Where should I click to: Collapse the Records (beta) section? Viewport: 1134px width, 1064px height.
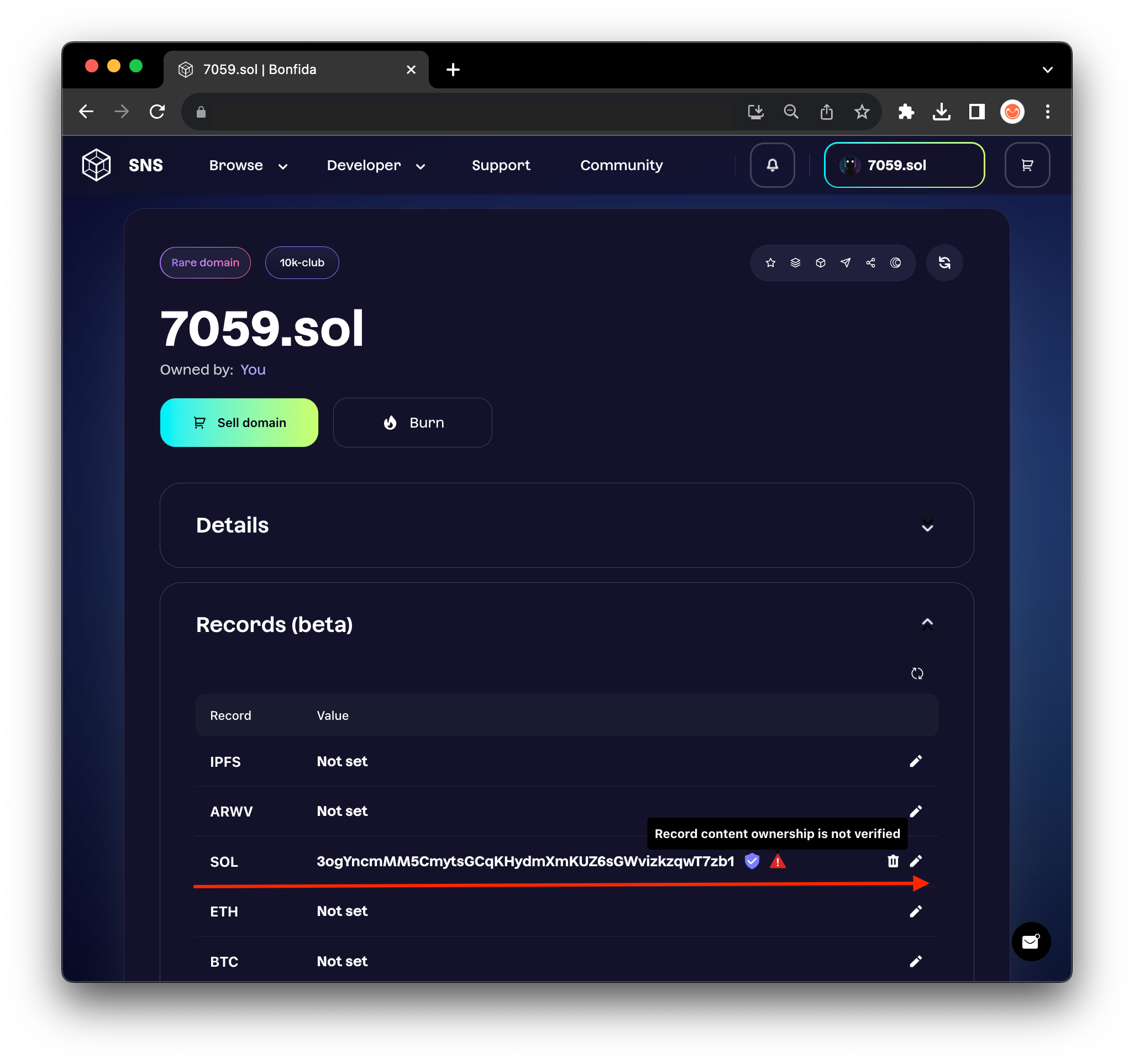click(x=927, y=624)
